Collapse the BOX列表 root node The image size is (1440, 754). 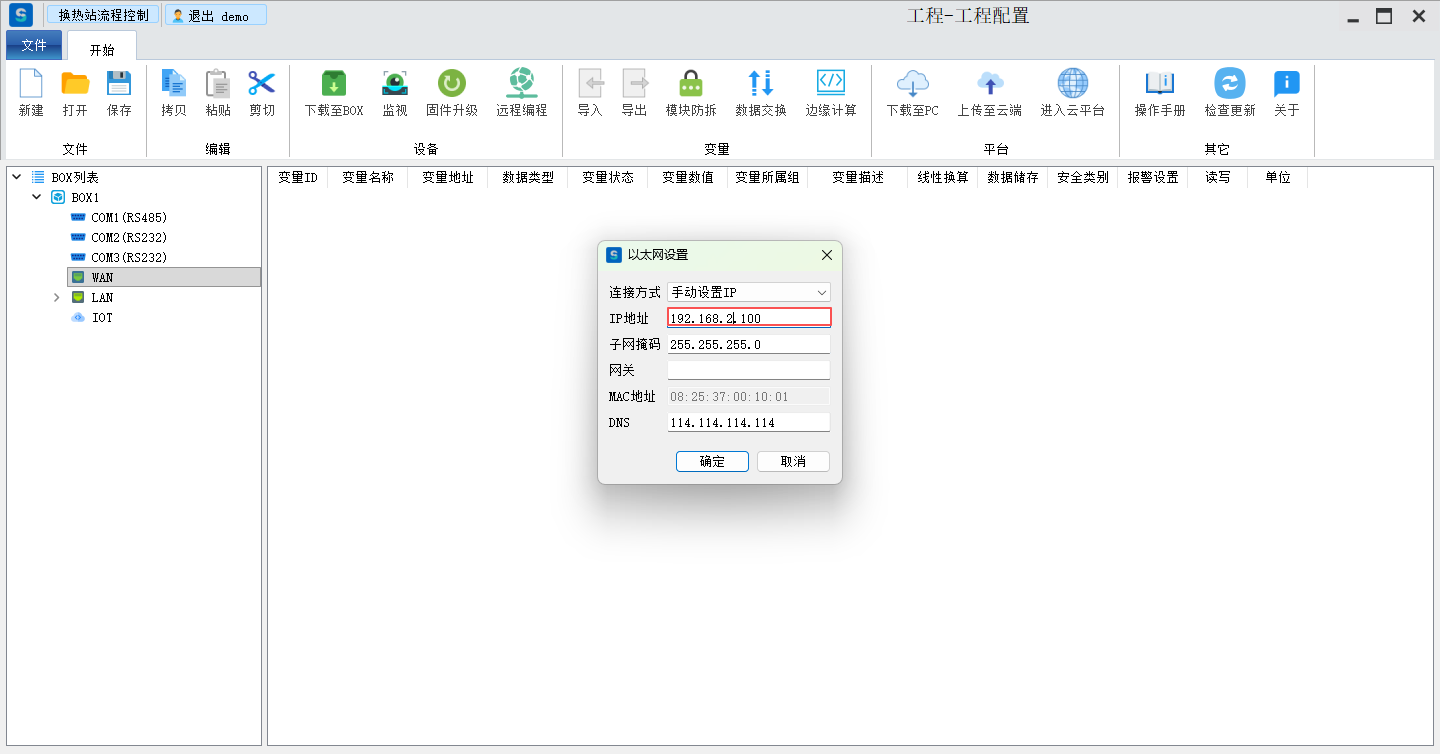[x=17, y=177]
